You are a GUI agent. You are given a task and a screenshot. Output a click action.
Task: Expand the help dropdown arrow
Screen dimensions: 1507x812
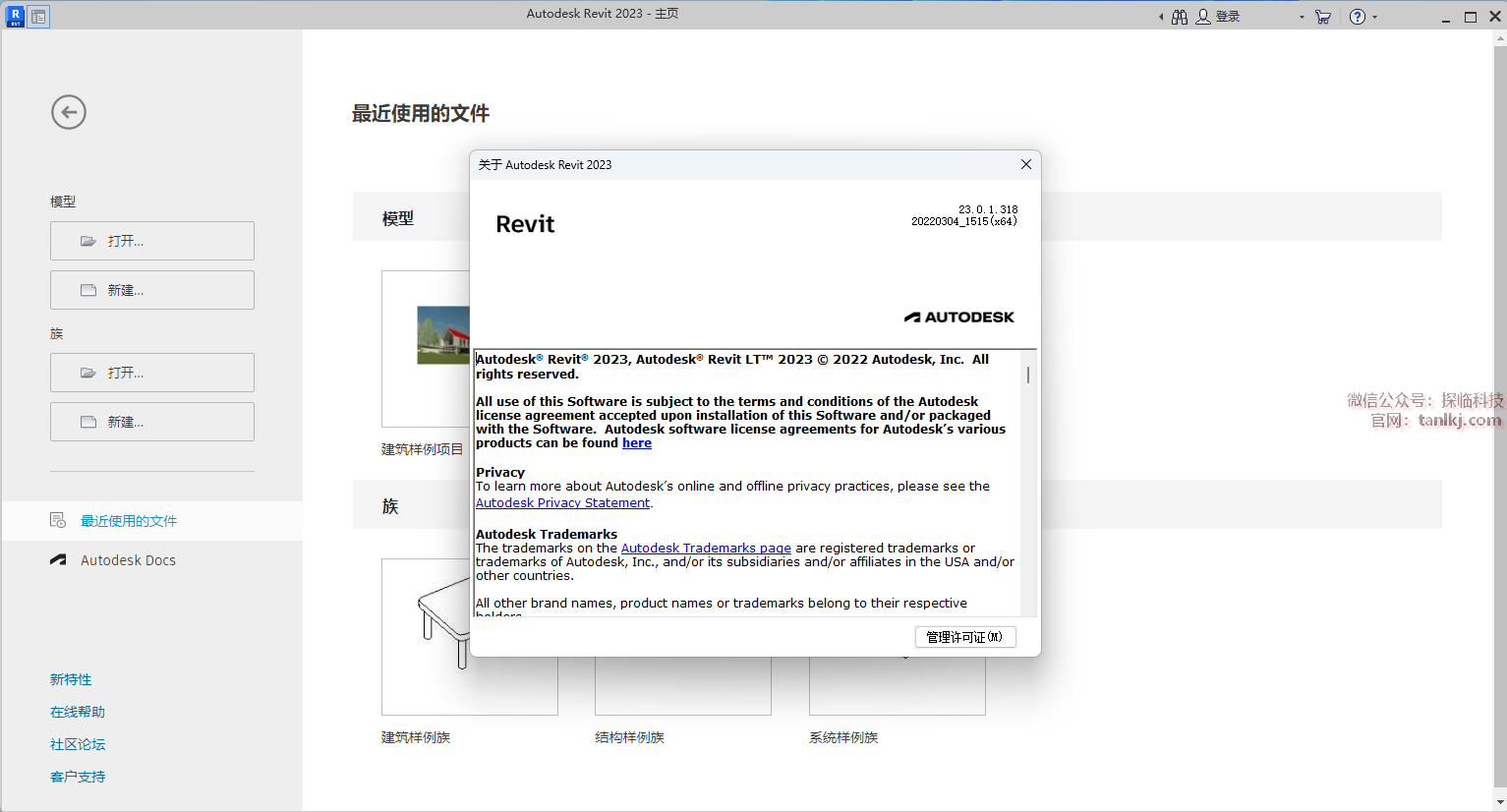tap(1374, 17)
